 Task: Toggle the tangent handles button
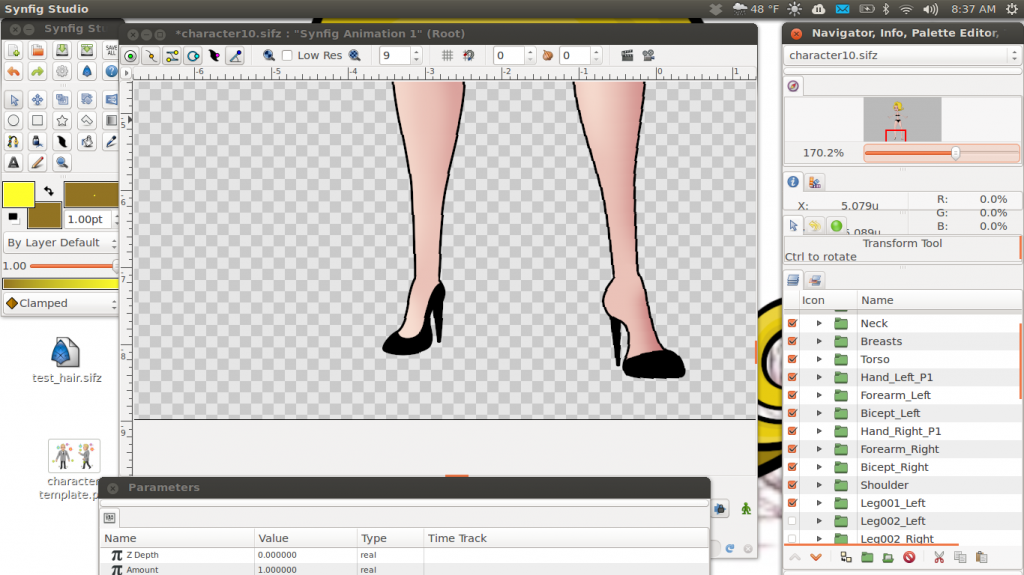[172, 56]
